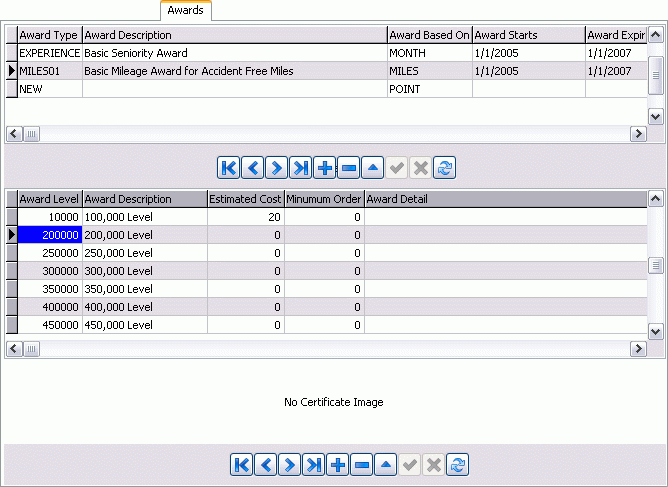Click Award Type column header
Image resolution: width=668 pixels, height=487 pixels.
pyautogui.click(x=49, y=35)
